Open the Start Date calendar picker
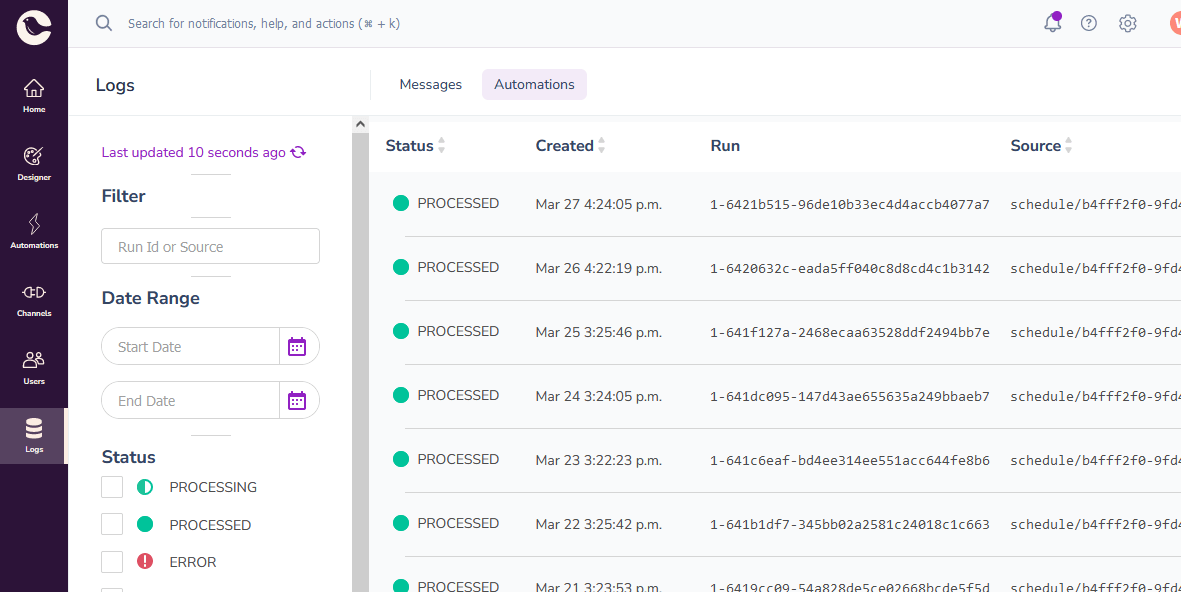 click(x=297, y=347)
